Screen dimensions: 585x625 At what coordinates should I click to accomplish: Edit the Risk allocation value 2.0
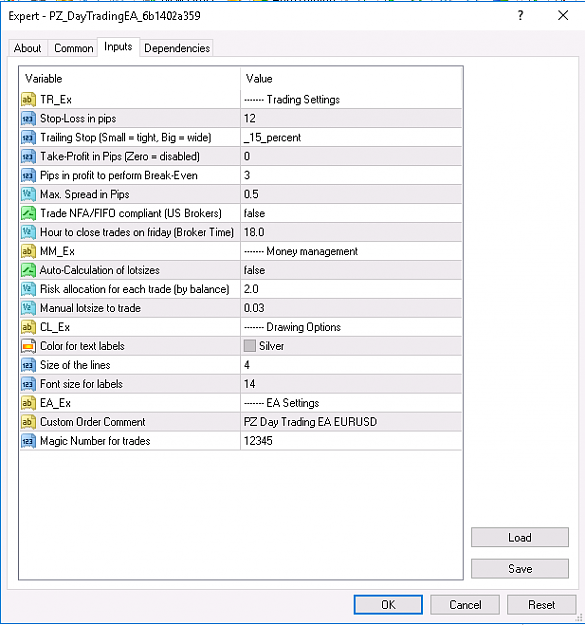click(x=351, y=289)
